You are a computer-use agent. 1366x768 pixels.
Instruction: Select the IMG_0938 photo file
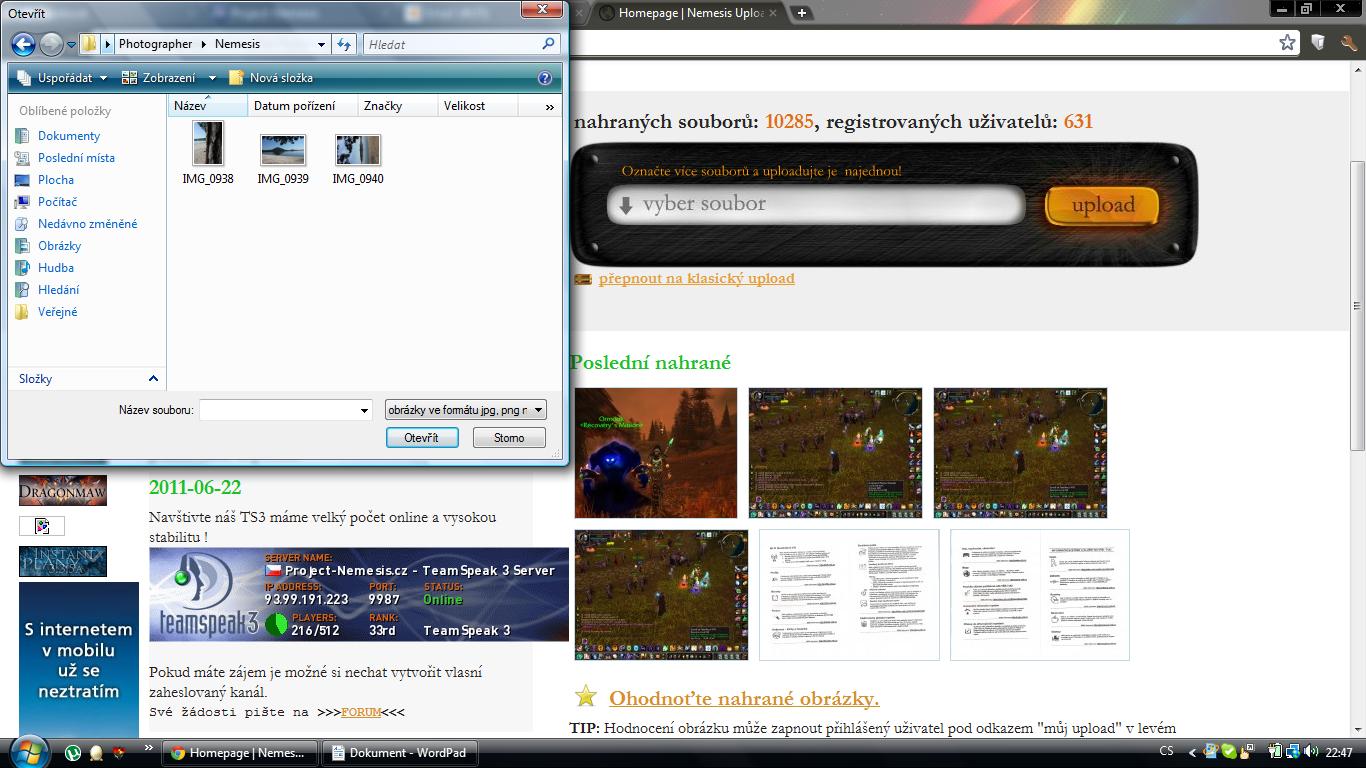pos(208,153)
